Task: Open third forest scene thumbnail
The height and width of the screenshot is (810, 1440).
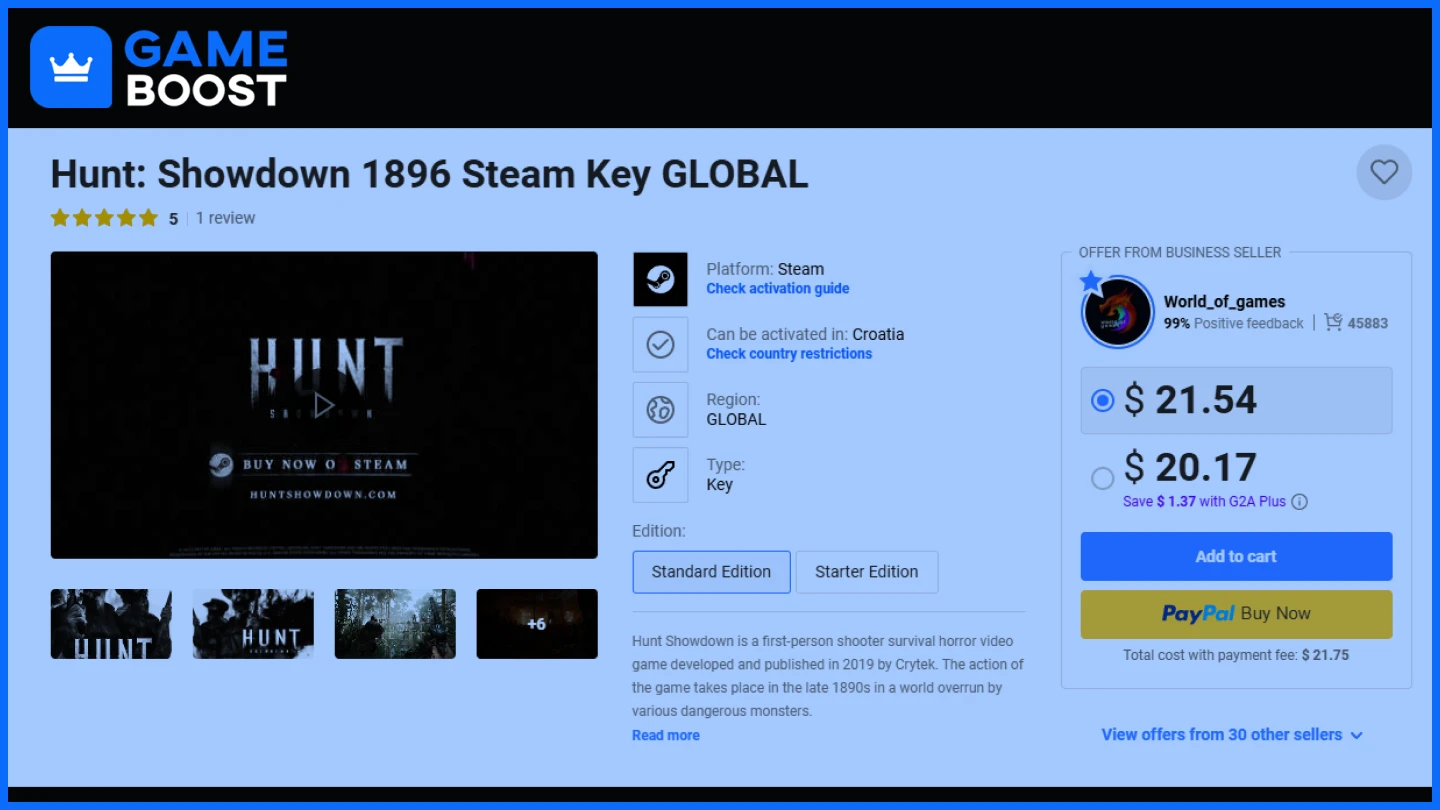Action: click(395, 624)
